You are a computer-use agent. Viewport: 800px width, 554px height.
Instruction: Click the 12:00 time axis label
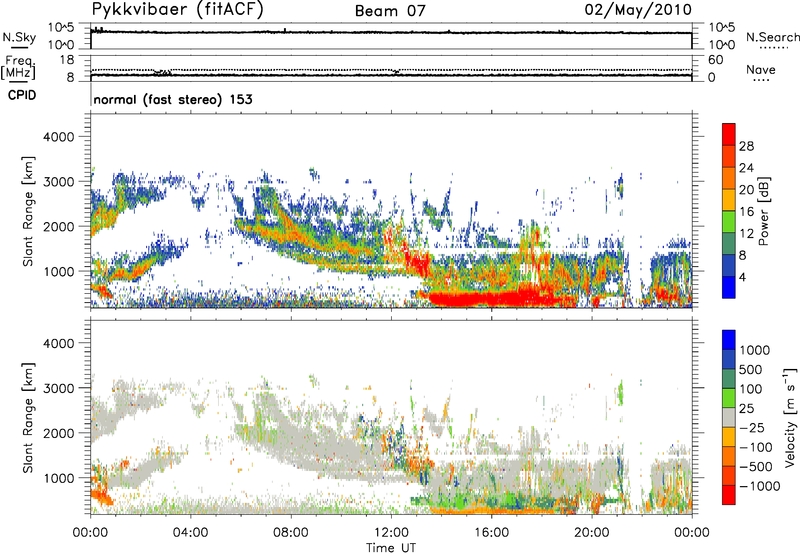pos(391,532)
